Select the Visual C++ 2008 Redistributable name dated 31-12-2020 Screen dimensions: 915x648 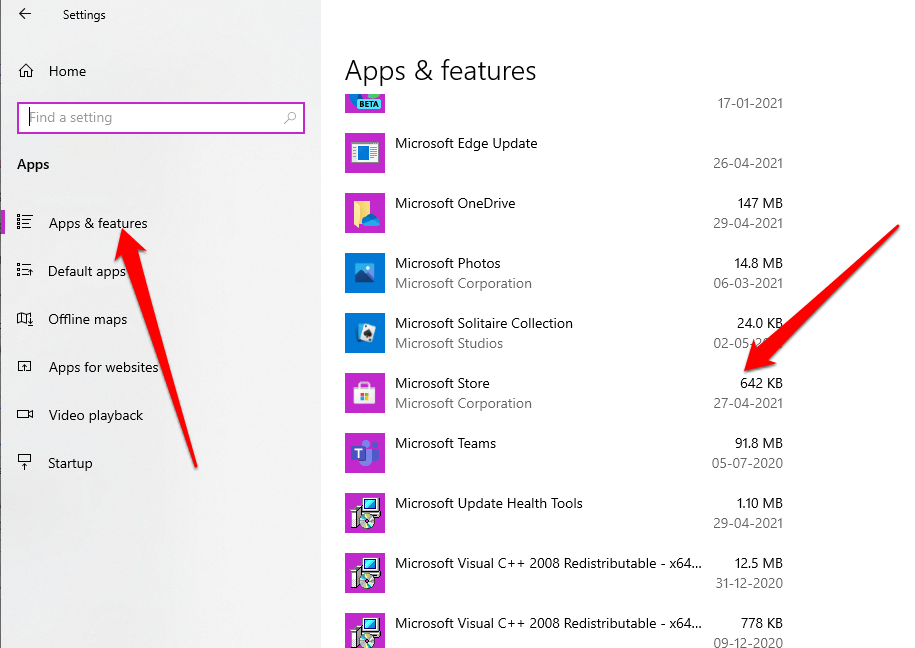point(549,563)
